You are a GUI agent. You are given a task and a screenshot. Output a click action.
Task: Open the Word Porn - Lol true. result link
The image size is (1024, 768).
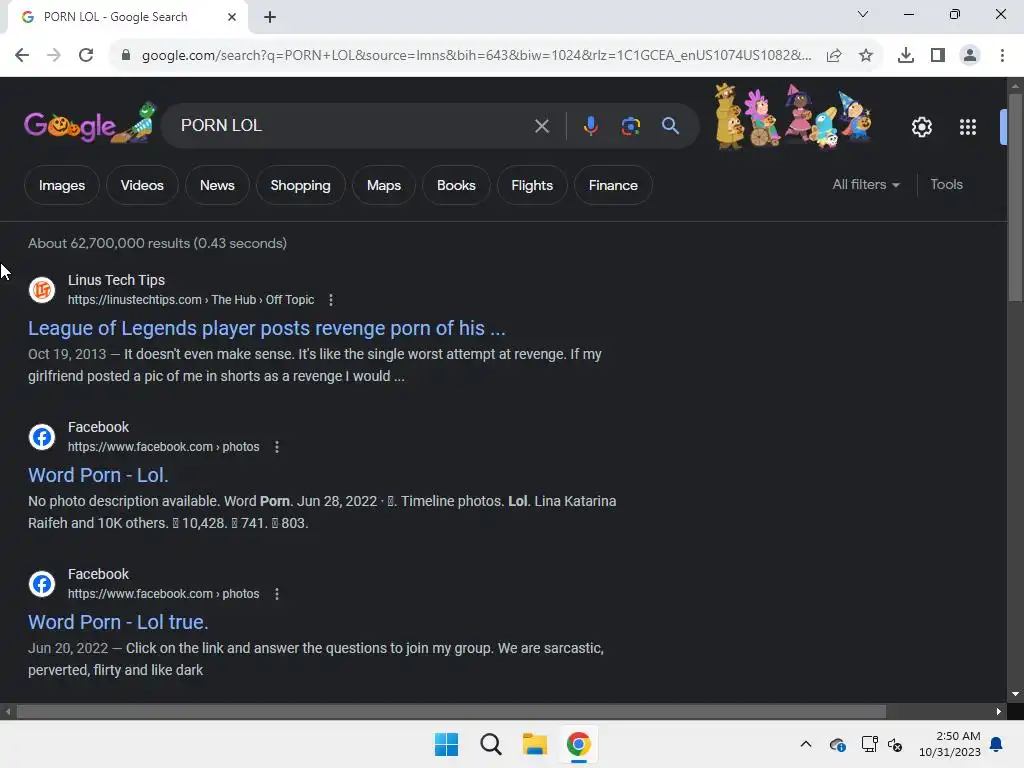click(x=118, y=622)
